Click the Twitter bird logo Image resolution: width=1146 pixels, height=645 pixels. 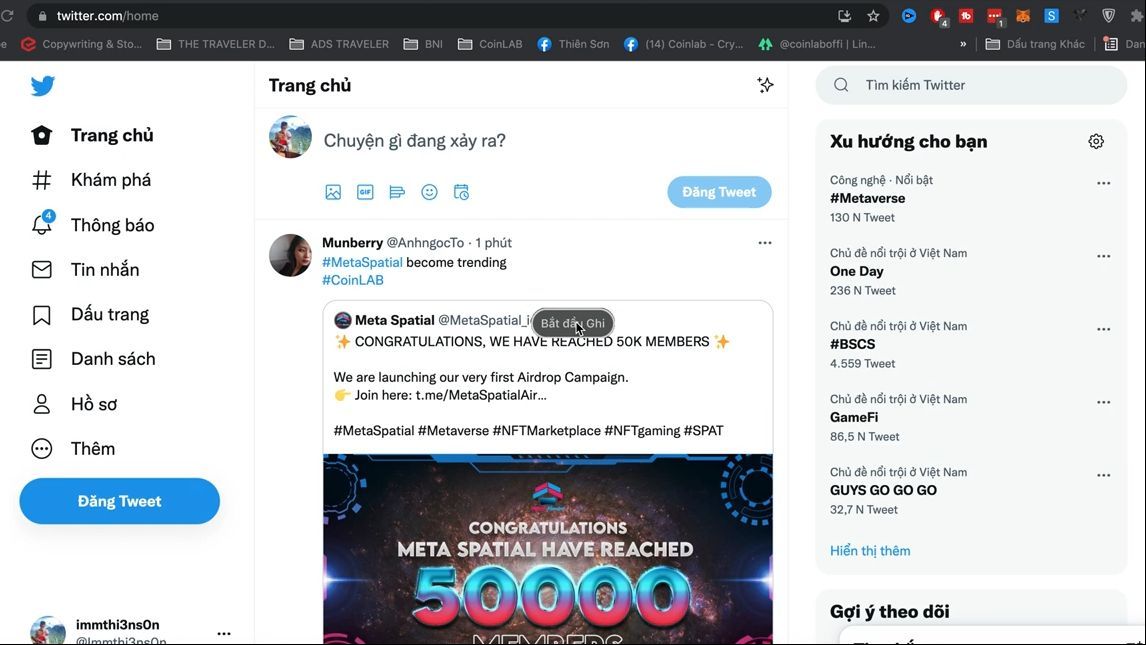[x=42, y=85]
